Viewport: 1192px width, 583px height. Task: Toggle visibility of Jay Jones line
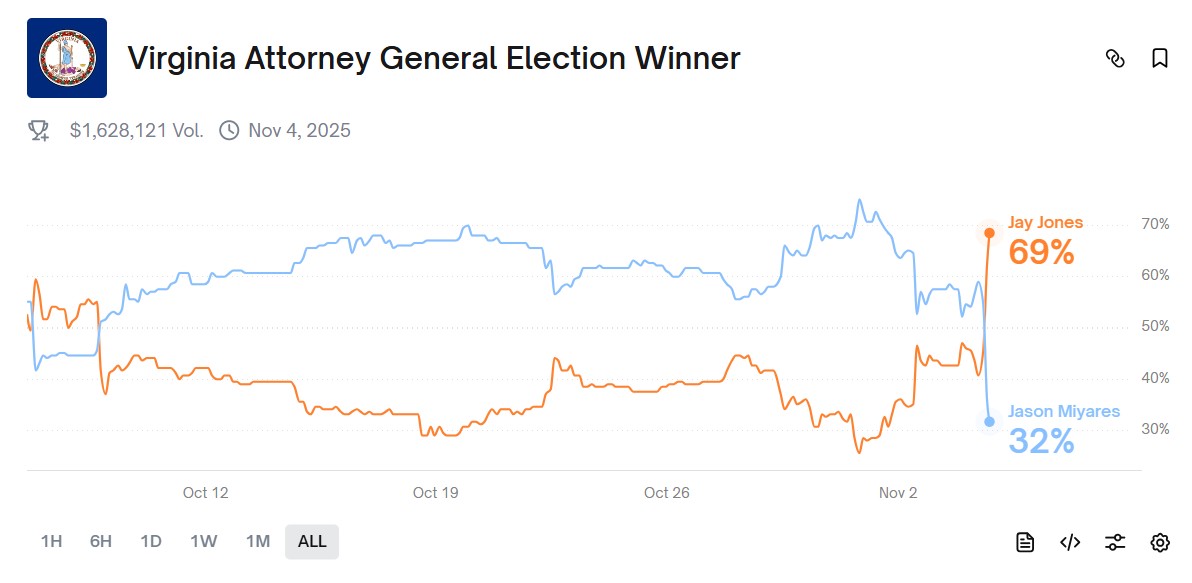(x=1045, y=222)
